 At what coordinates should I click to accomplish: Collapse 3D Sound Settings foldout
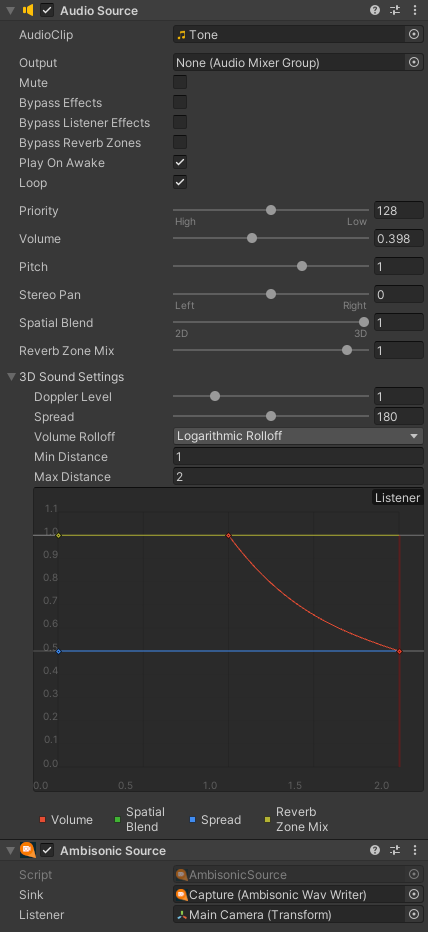[x=11, y=377]
